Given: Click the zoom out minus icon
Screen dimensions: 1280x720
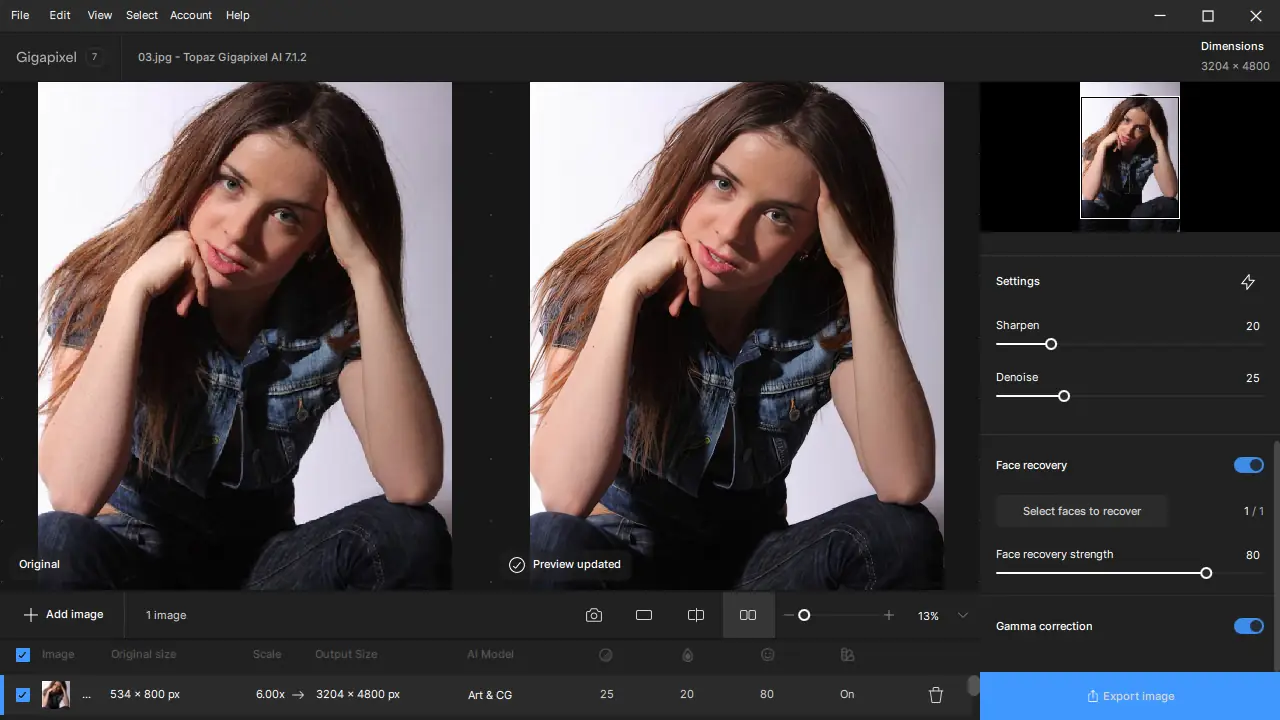Looking at the screenshot, I should [x=788, y=615].
